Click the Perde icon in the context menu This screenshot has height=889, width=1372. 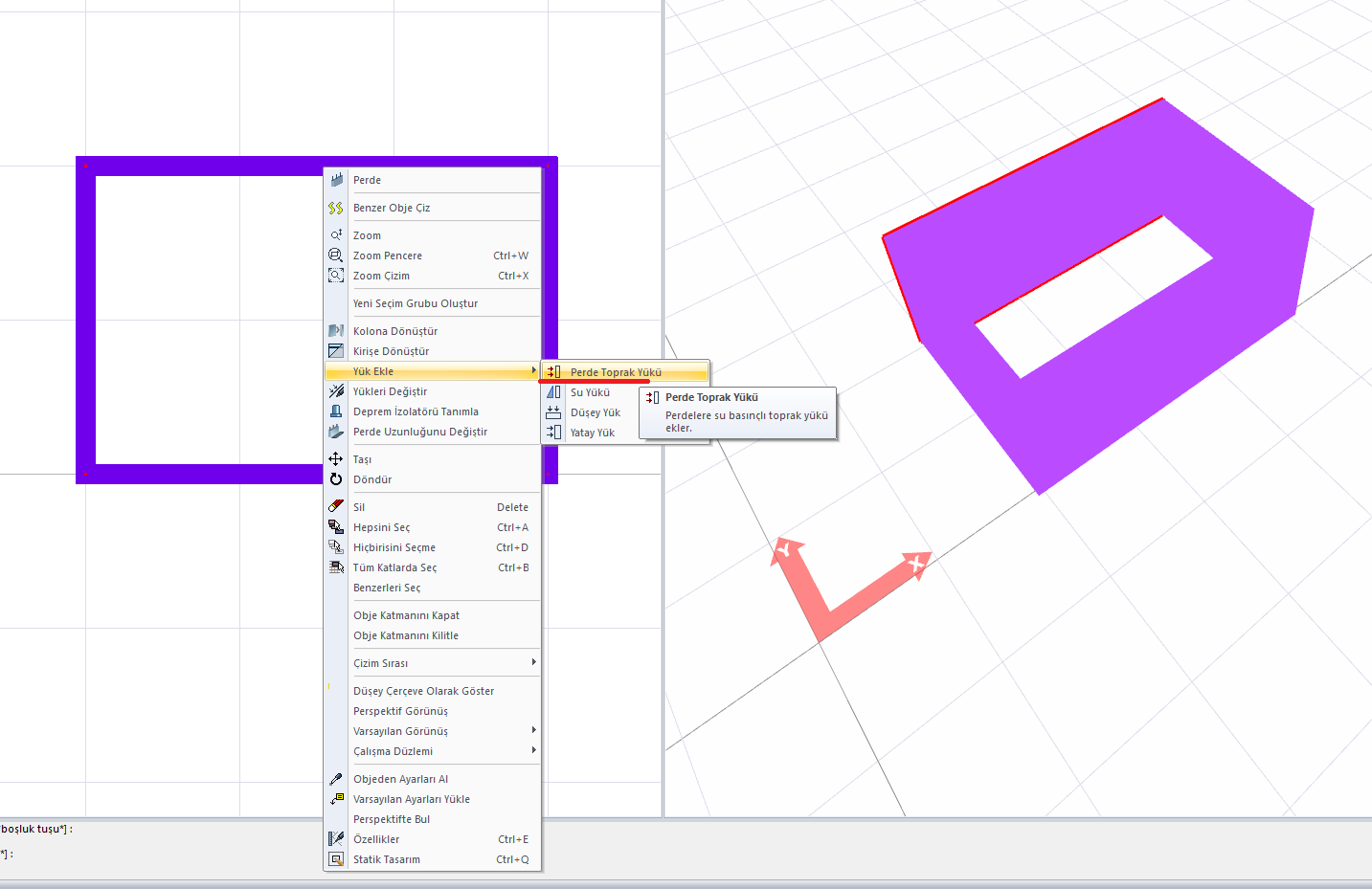[x=336, y=180]
